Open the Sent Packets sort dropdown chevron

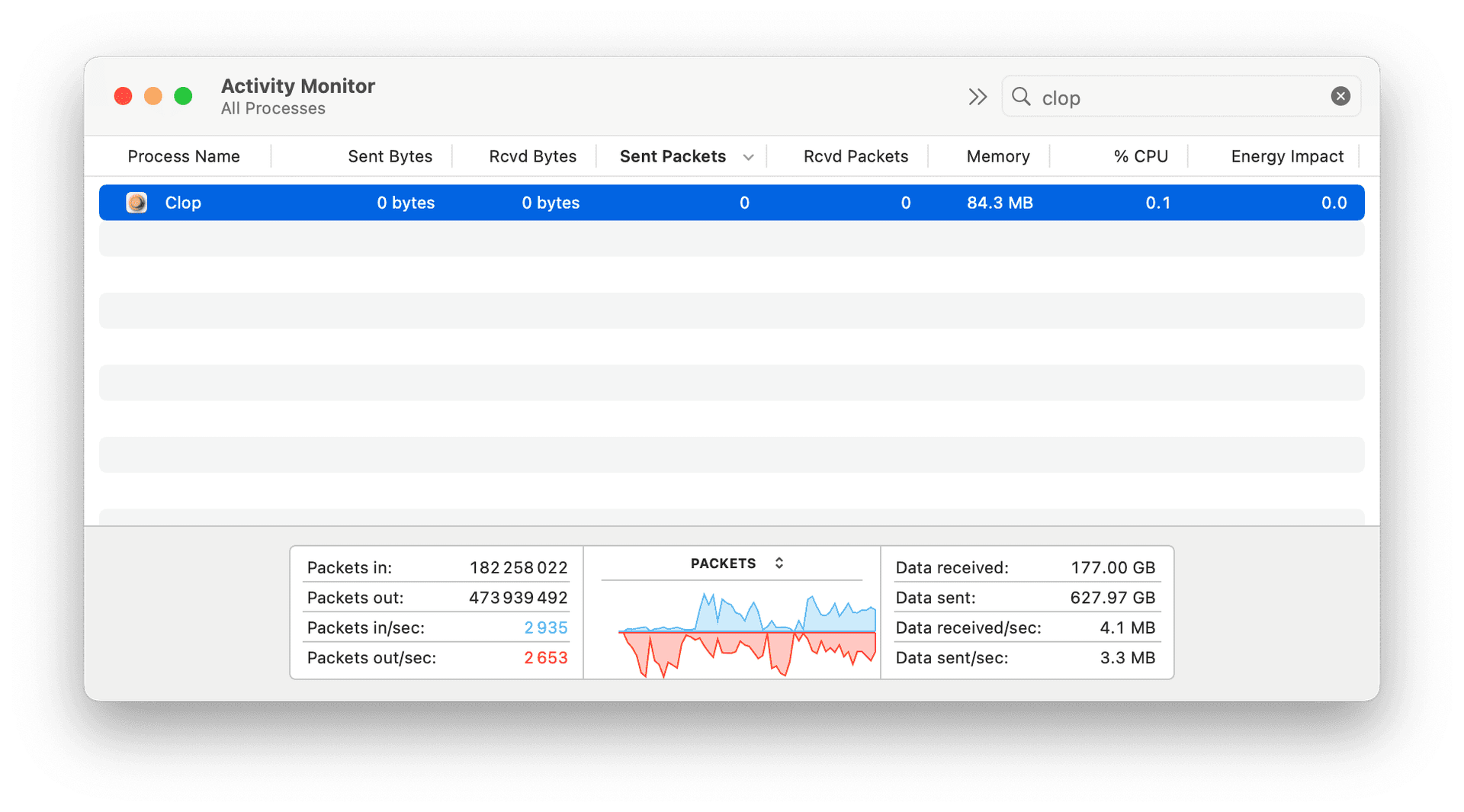[748, 156]
